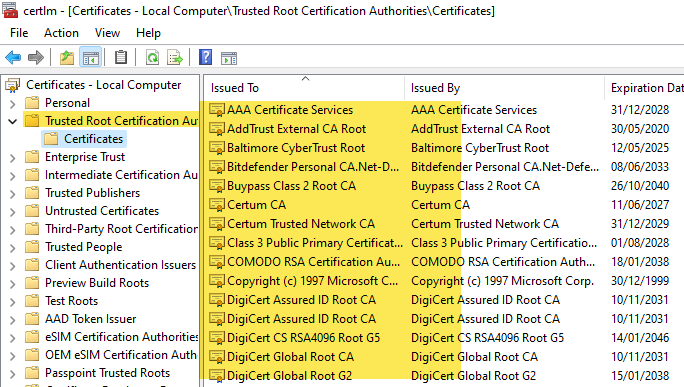Click the expiration date 26/10/2040
The image size is (684, 387).
pos(640,186)
